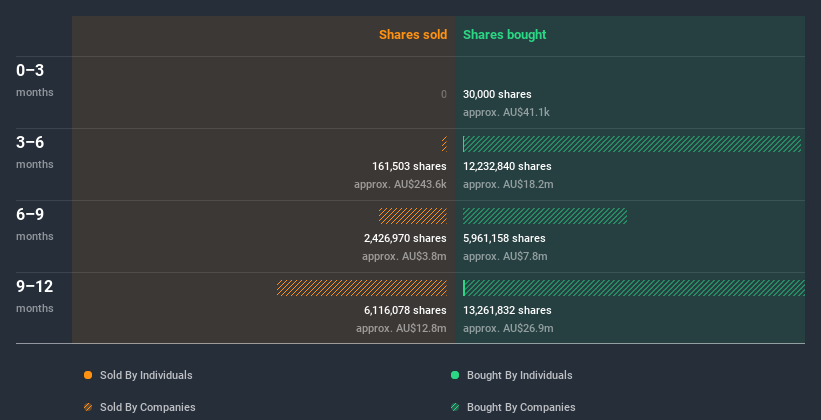821x420 pixels.
Task: Select the Sold By Companies legend label
Action: coord(148,407)
